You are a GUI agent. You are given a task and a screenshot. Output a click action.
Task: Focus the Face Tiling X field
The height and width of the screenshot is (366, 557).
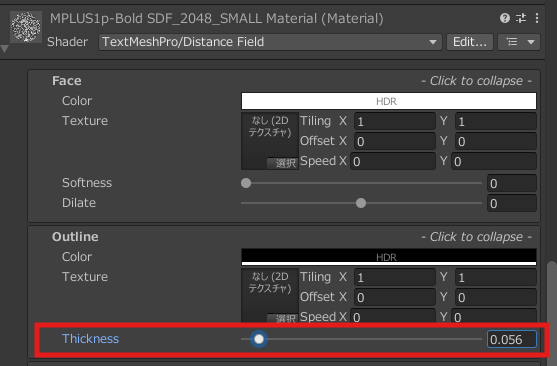(395, 122)
